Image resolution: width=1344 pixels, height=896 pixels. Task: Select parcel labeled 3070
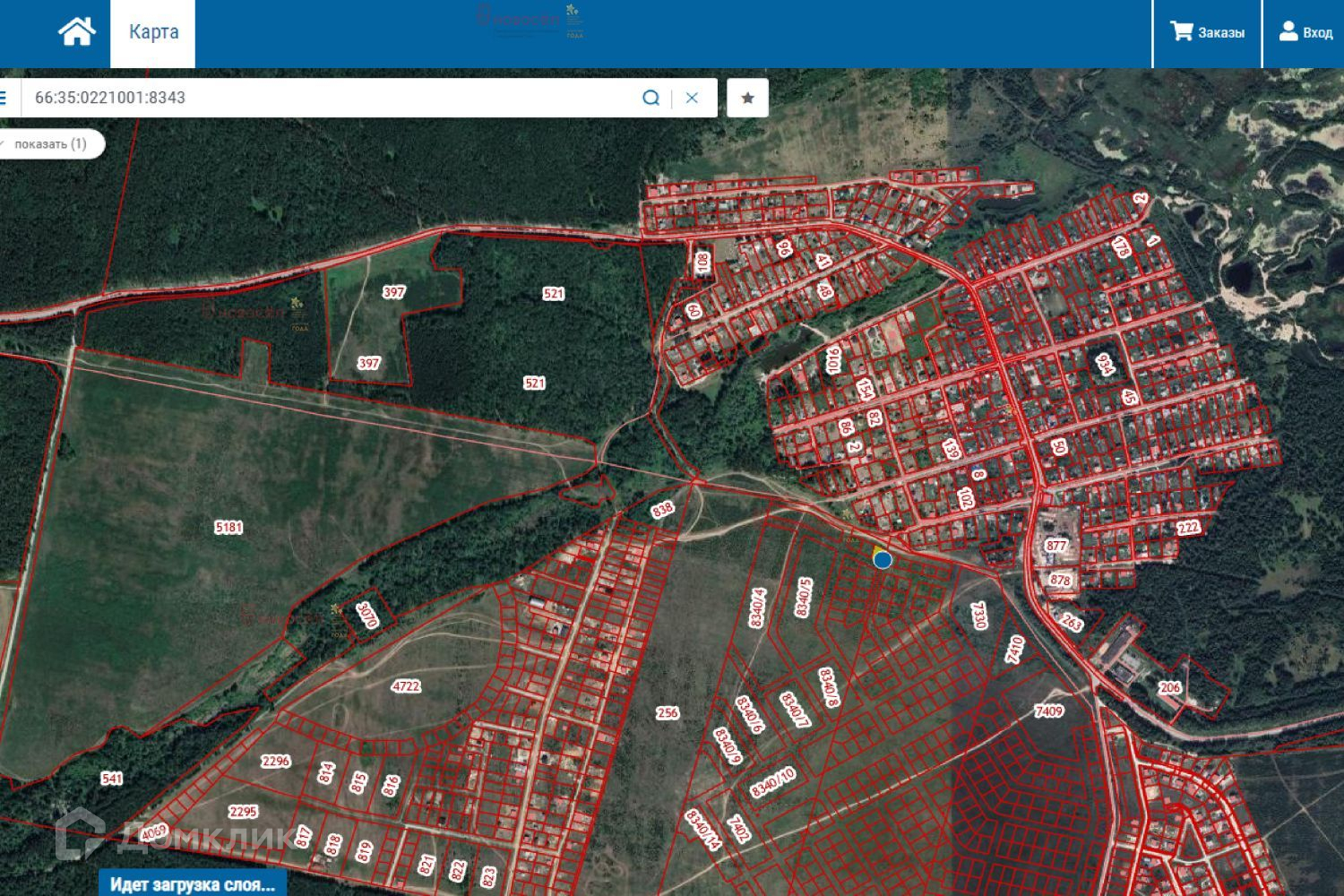367,616
